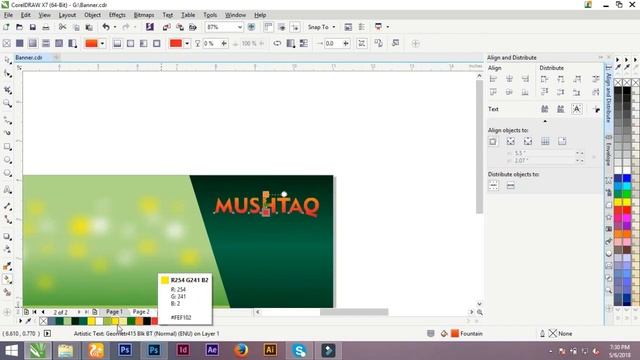
Task: Open the application launcher dropdown arrow
Action: 387,27
